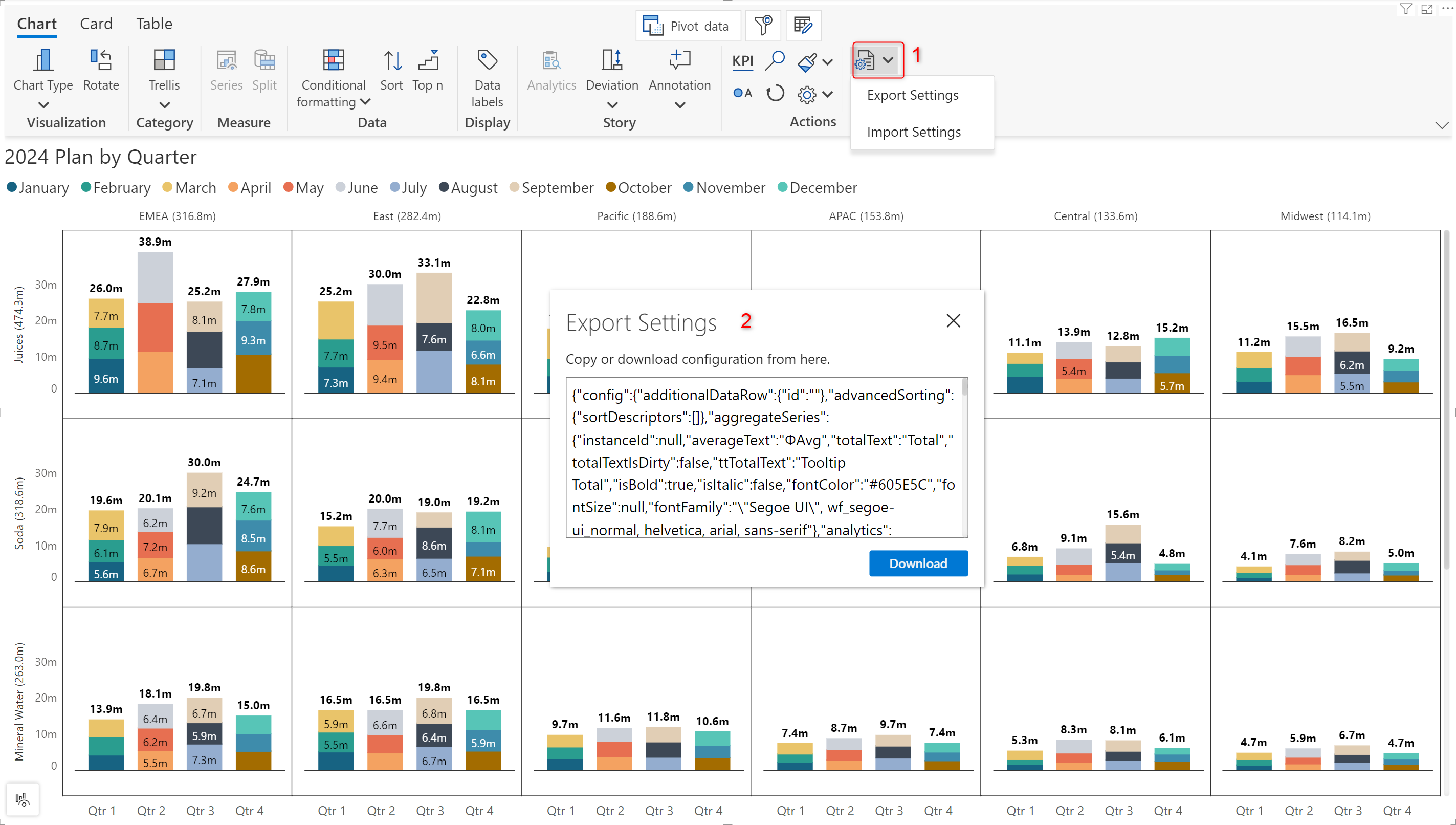Click the search magnifier icon
This screenshot has width=1456, height=825.
pos(774,60)
